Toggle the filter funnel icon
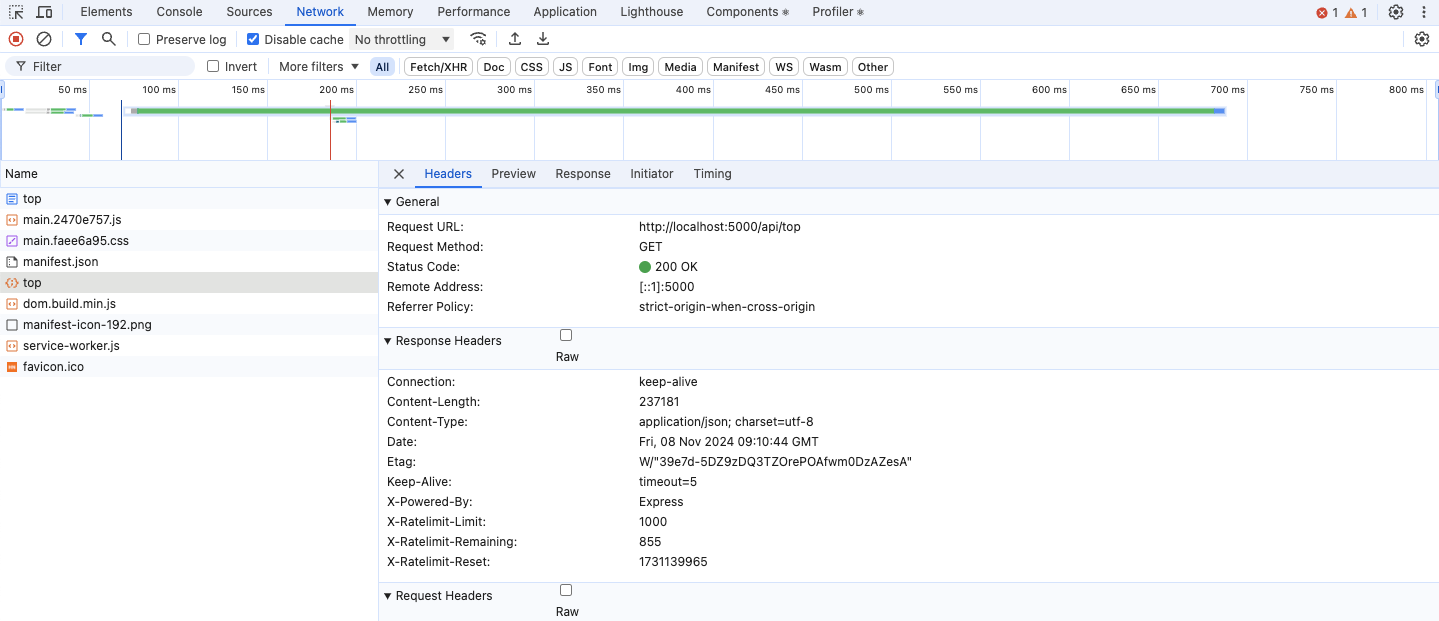This screenshot has width=1439, height=621. [x=81, y=39]
